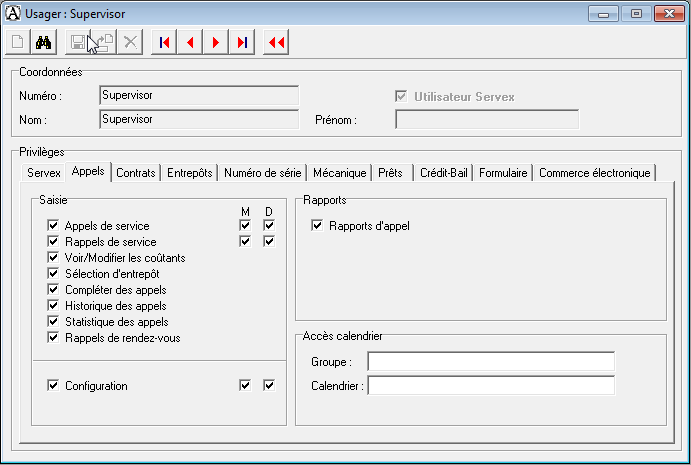691x465 pixels.
Task: Toggle Historique des appels checkbox
Action: (x=53, y=305)
